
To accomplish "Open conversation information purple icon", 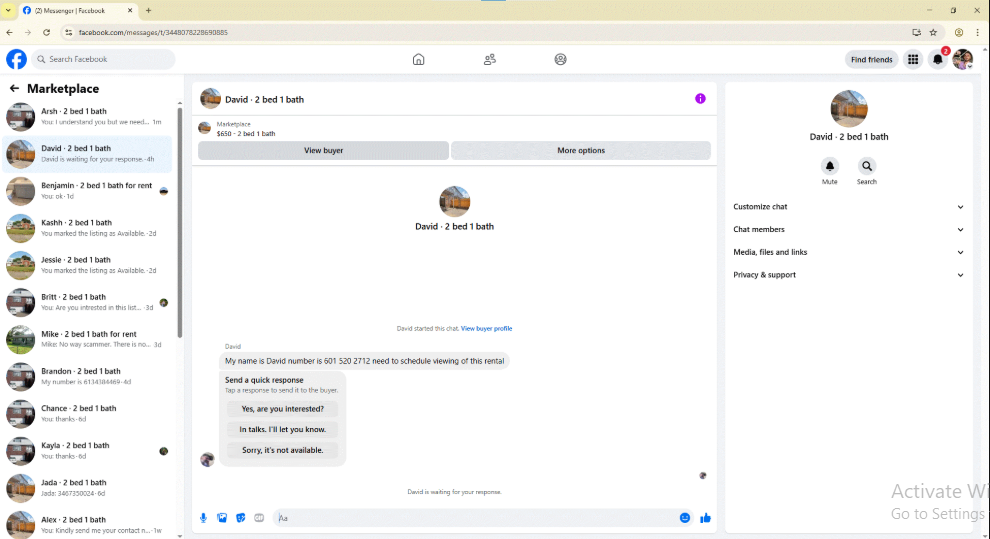I will click(700, 98).
